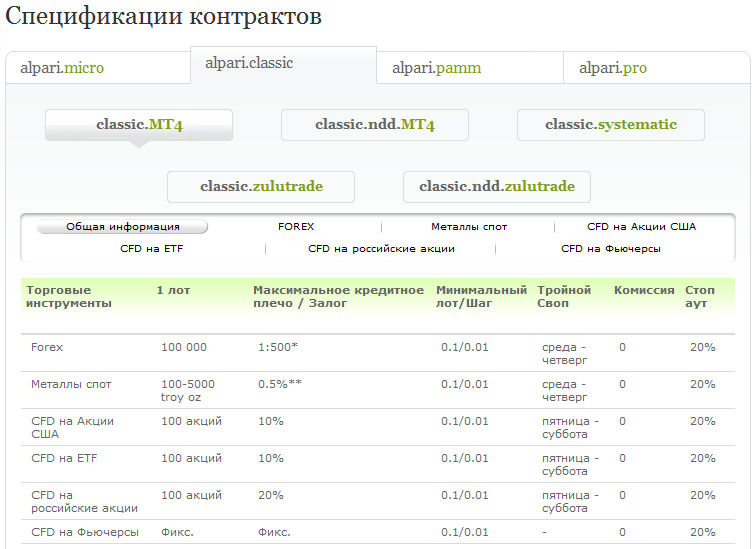
Task: Click the Фикс. value in 1 лот column
Action: pyautogui.click(x=177, y=532)
